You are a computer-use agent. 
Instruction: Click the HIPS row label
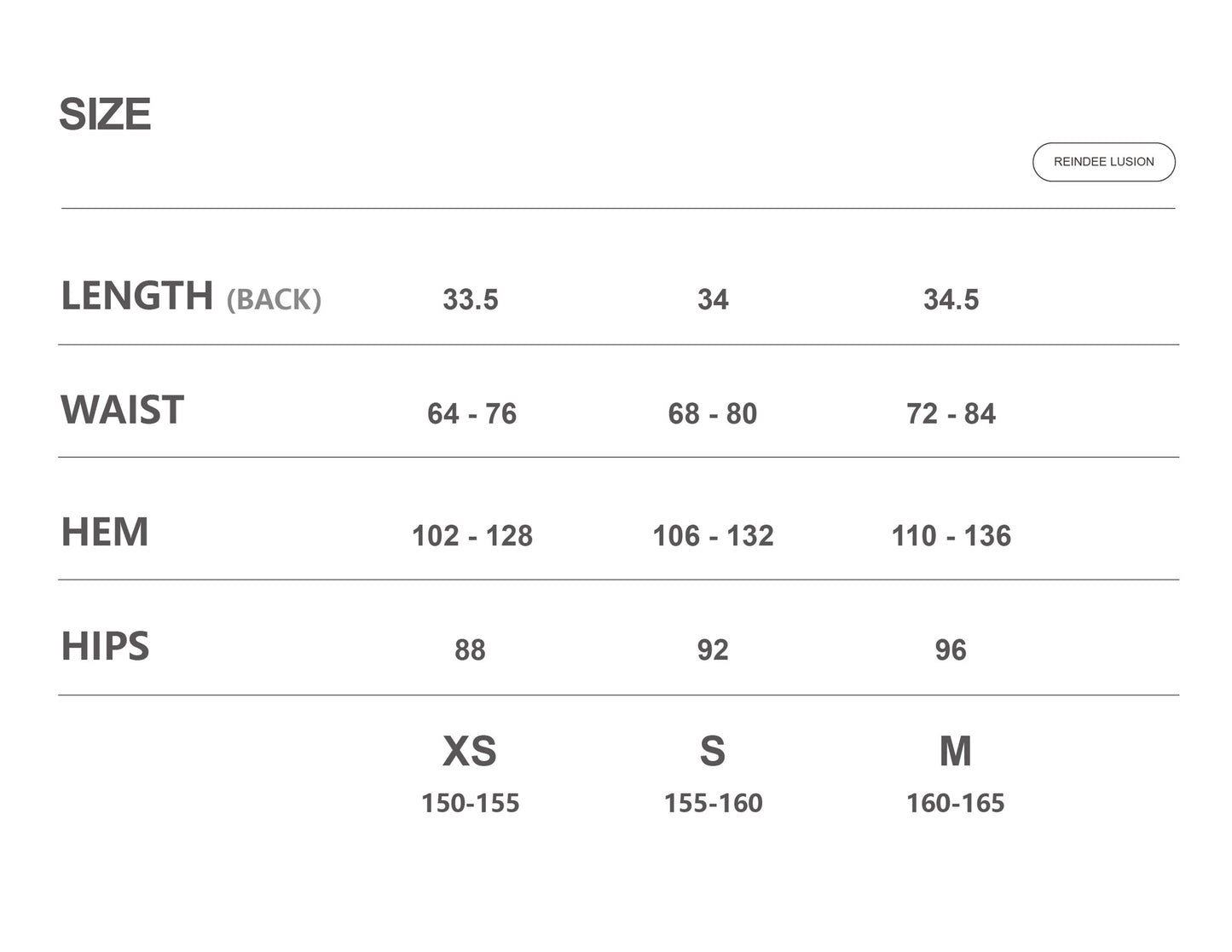click(105, 646)
